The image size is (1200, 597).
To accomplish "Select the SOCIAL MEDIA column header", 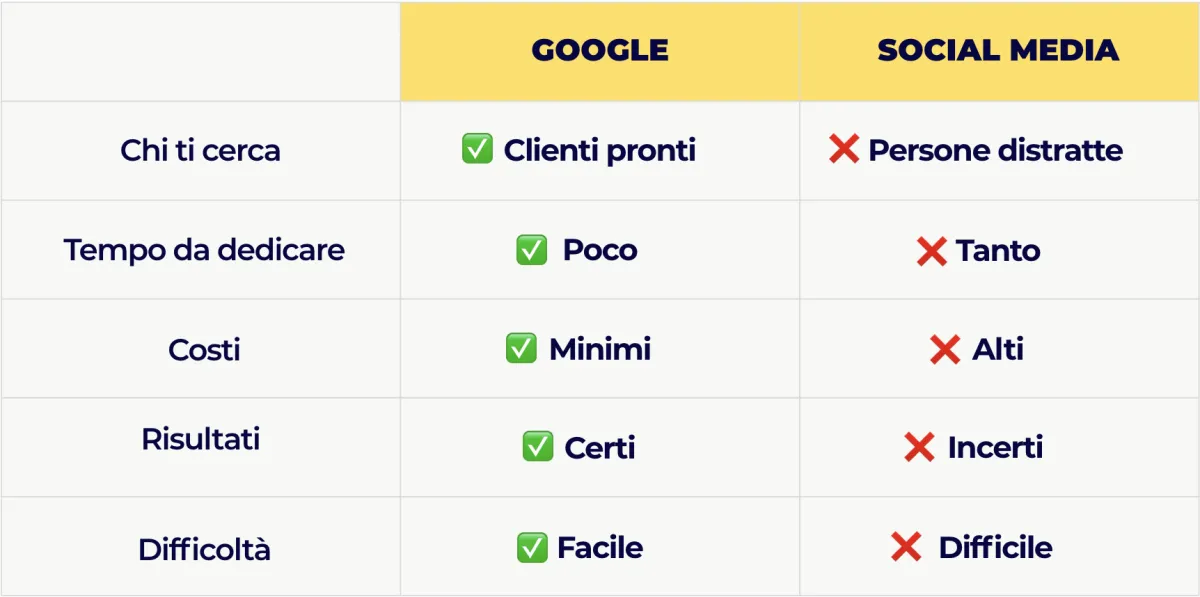I will [x=999, y=51].
